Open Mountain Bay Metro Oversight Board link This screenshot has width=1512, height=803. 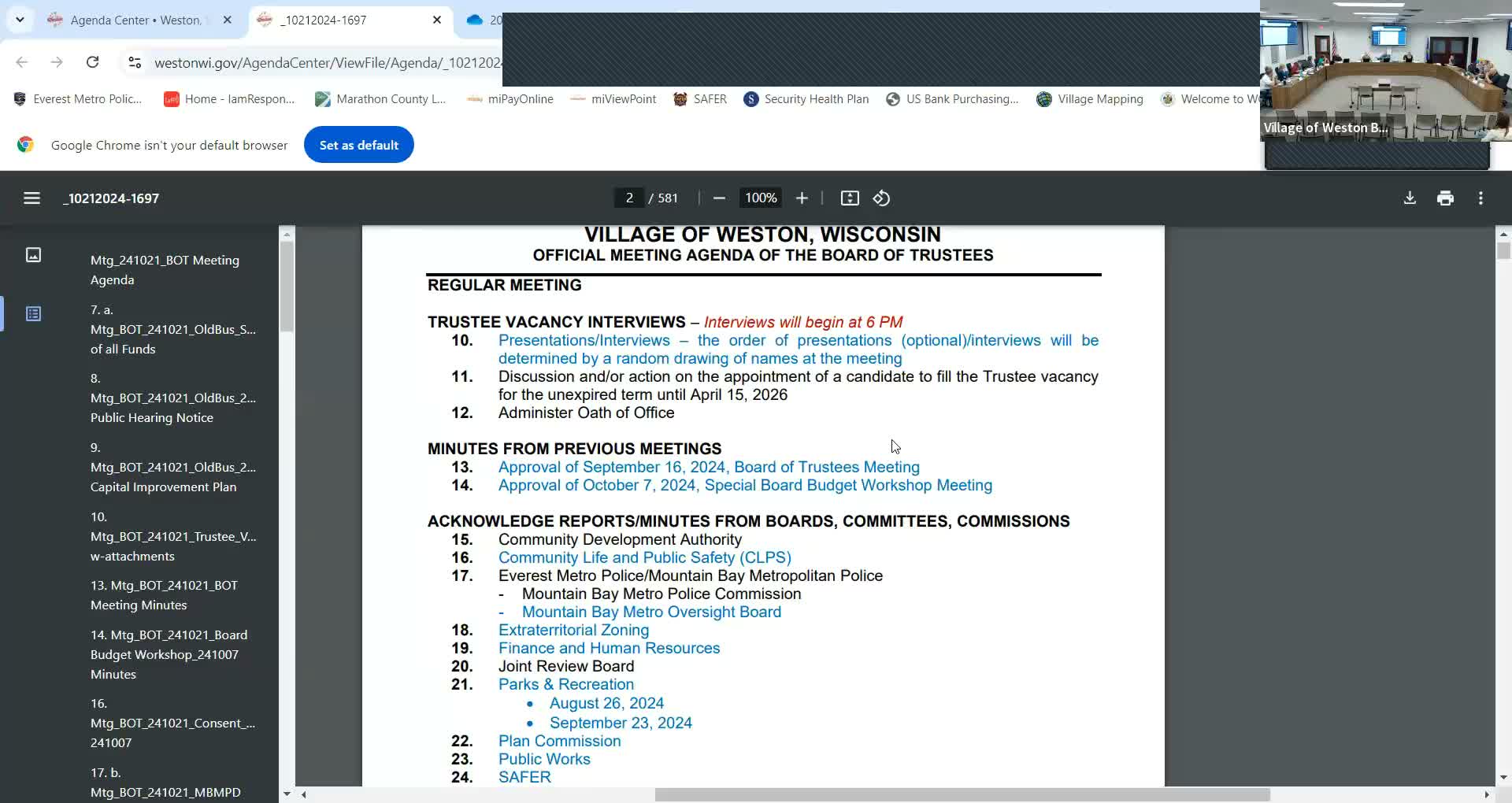[651, 612]
